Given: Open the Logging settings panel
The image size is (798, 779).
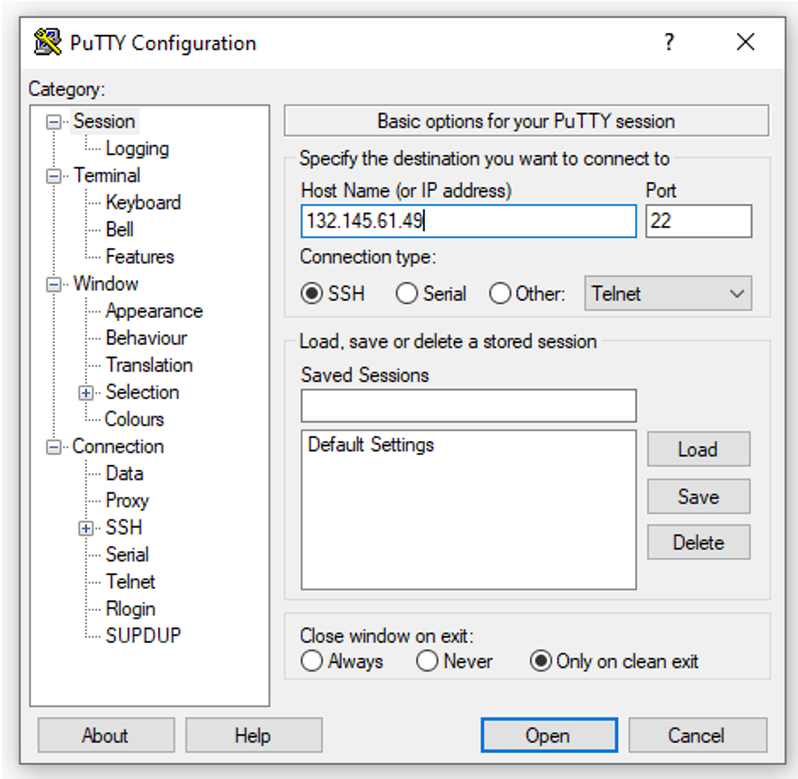Looking at the screenshot, I should [x=137, y=149].
